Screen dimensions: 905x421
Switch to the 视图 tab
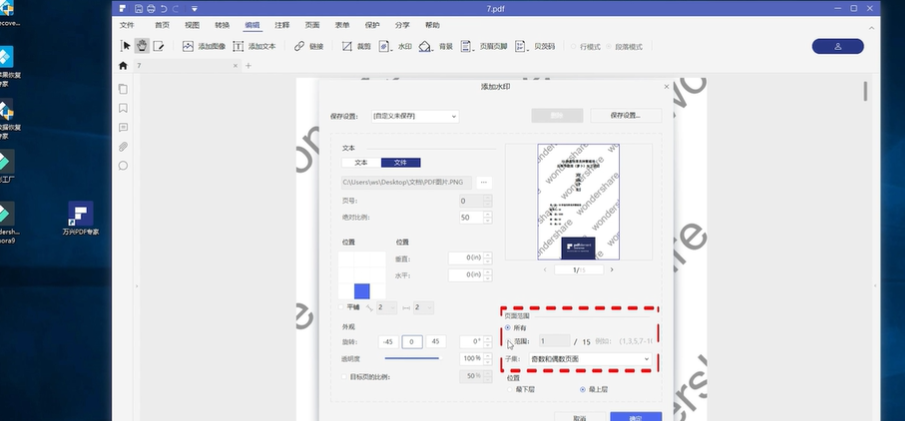[x=192, y=25]
